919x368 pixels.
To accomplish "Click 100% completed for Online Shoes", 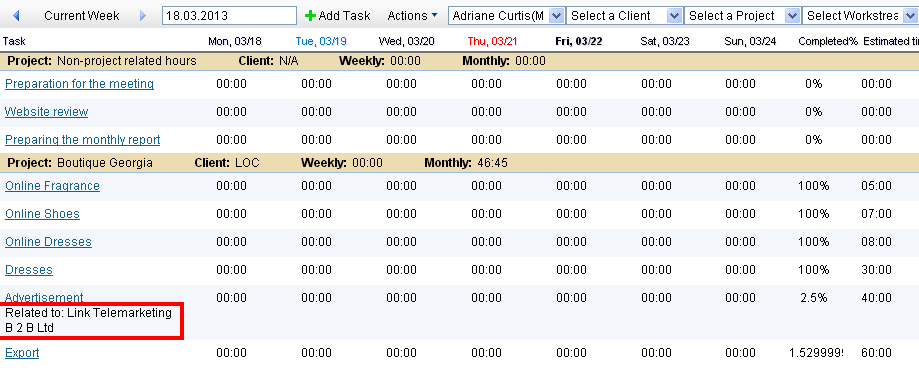I will click(814, 214).
